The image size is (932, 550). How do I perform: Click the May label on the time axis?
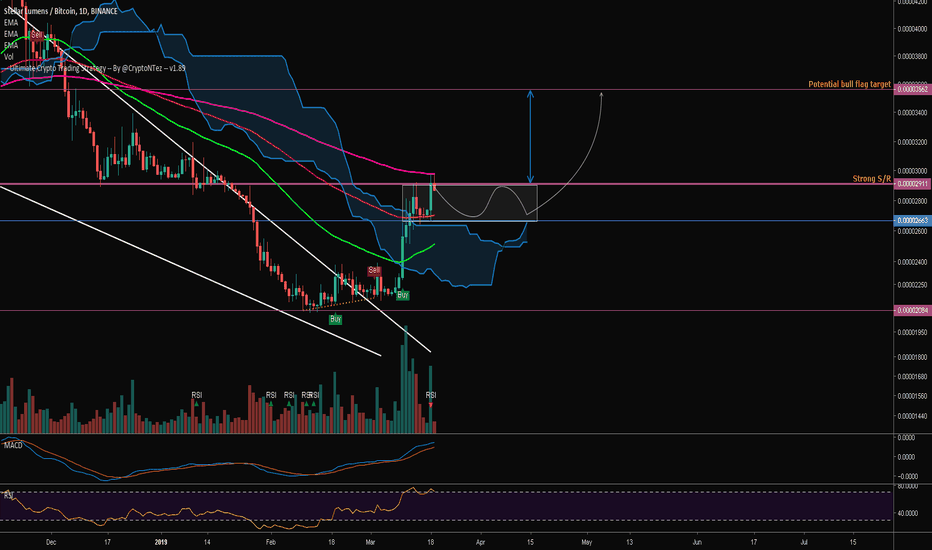587,542
